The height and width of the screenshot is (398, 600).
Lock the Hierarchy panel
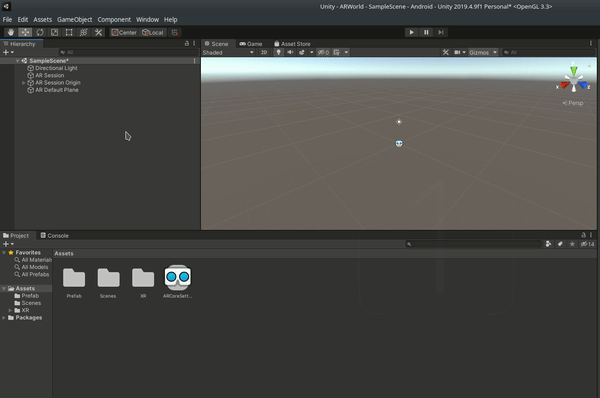tap(187, 44)
